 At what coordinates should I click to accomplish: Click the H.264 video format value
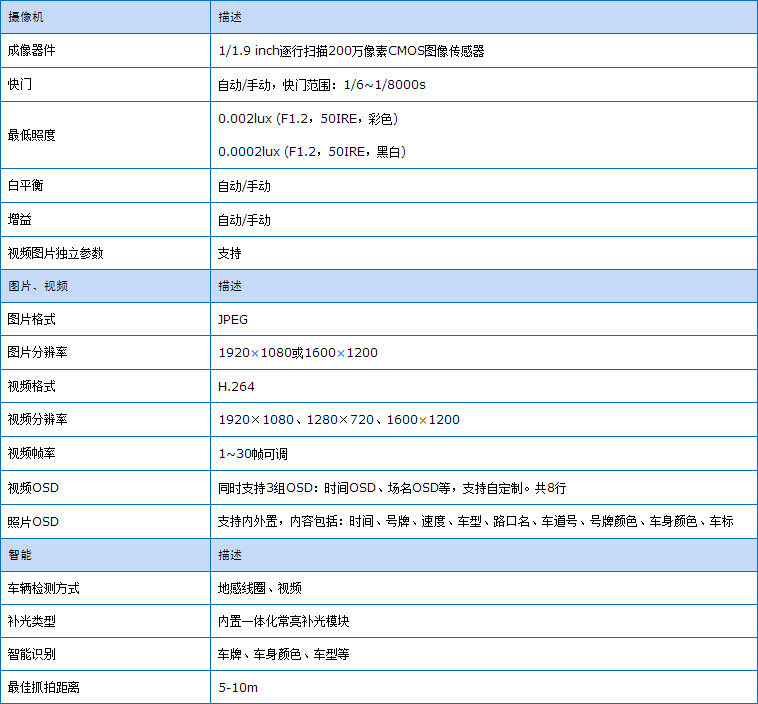[235, 387]
